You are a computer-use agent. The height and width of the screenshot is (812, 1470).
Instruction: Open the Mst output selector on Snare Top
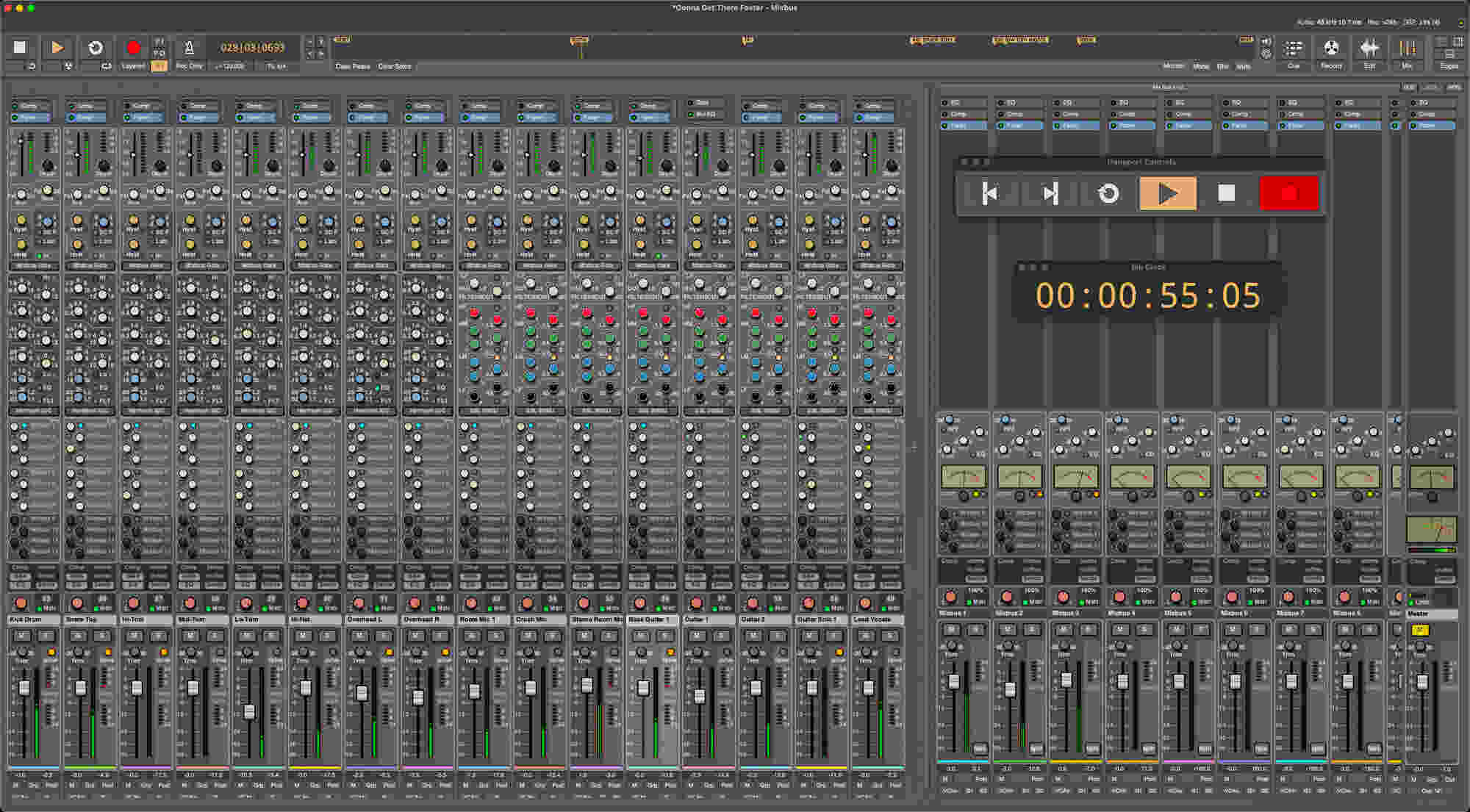coord(107,608)
